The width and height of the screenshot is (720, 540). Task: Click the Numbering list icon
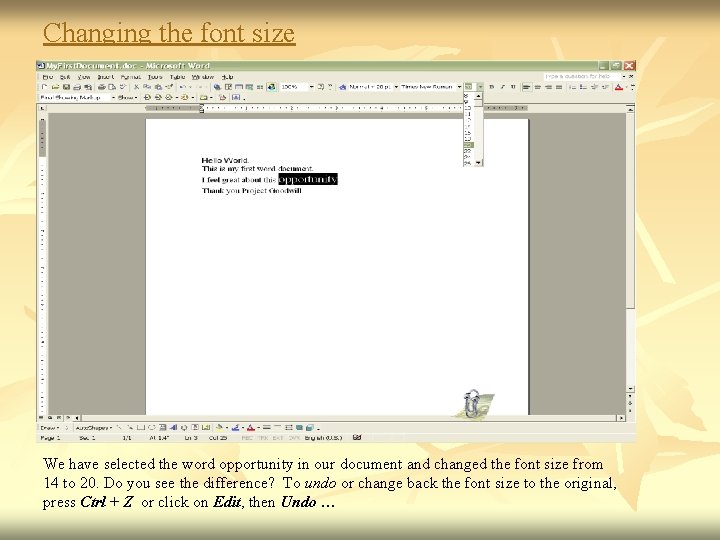[572, 87]
